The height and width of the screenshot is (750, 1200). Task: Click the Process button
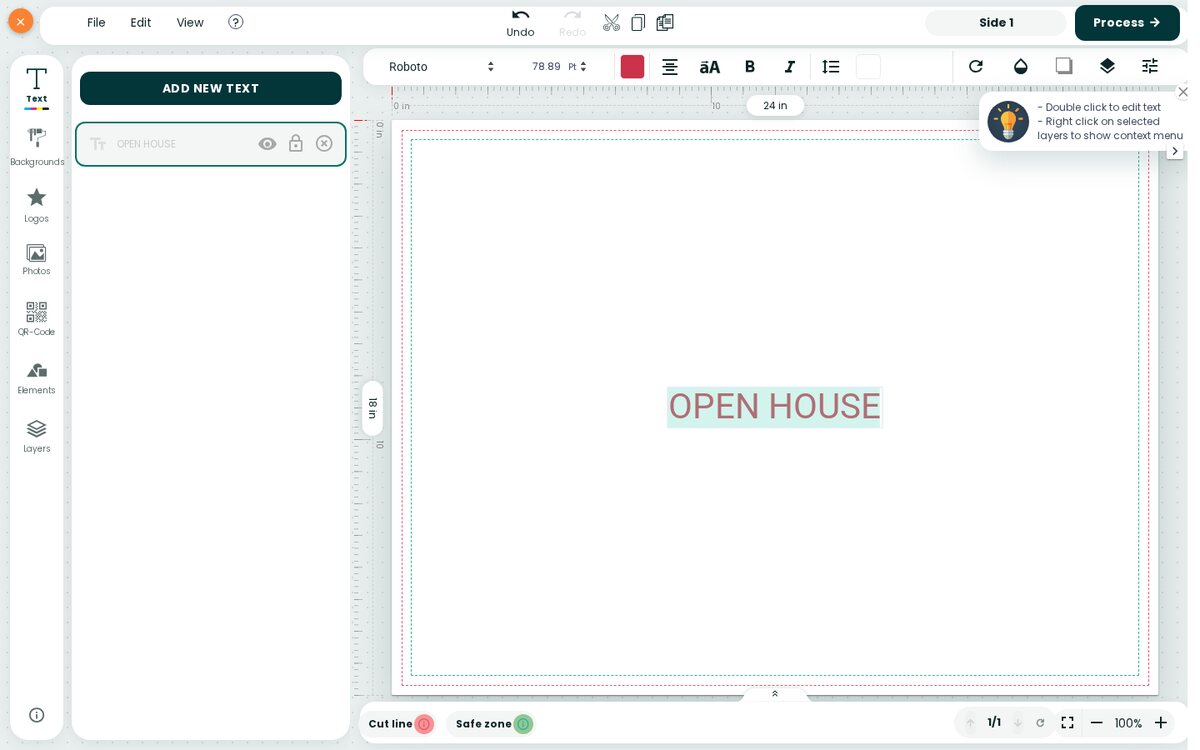[x=1127, y=23]
